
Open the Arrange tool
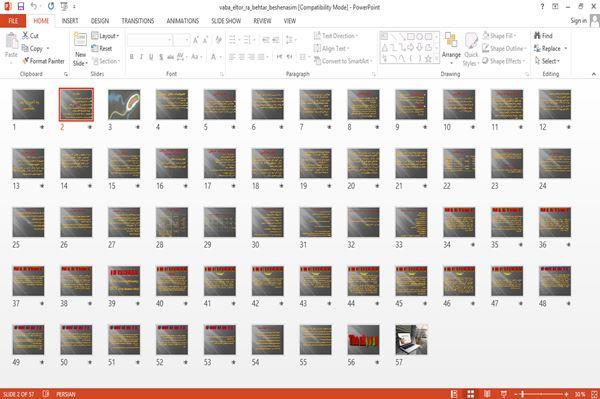451,49
